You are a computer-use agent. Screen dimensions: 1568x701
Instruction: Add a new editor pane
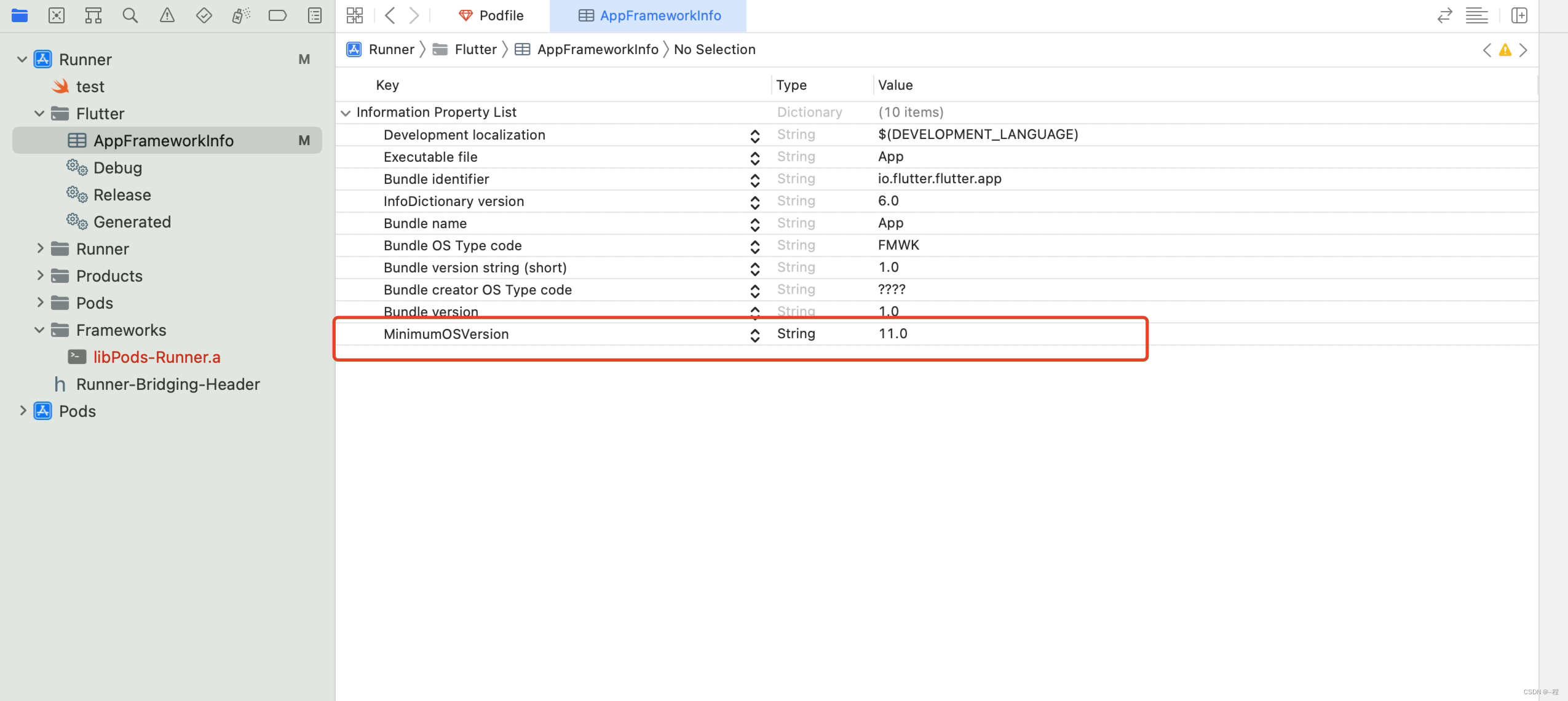(x=1520, y=15)
